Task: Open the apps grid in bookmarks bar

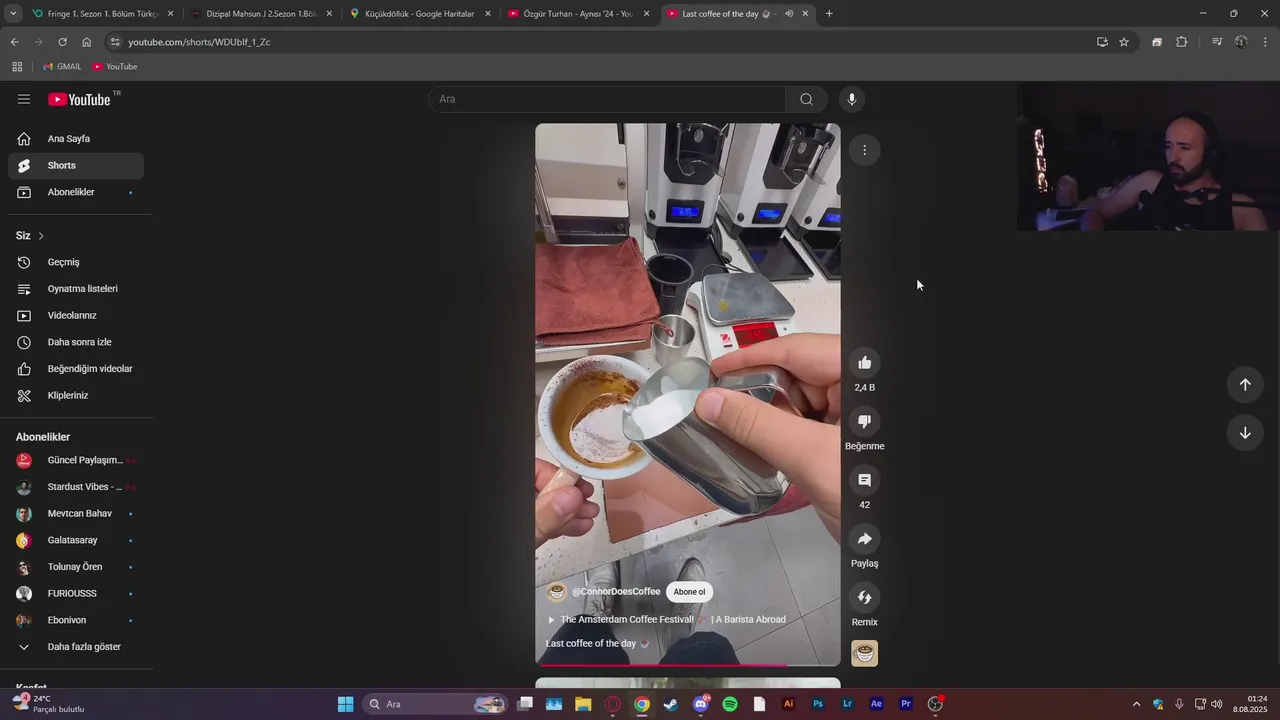Action: [17, 67]
